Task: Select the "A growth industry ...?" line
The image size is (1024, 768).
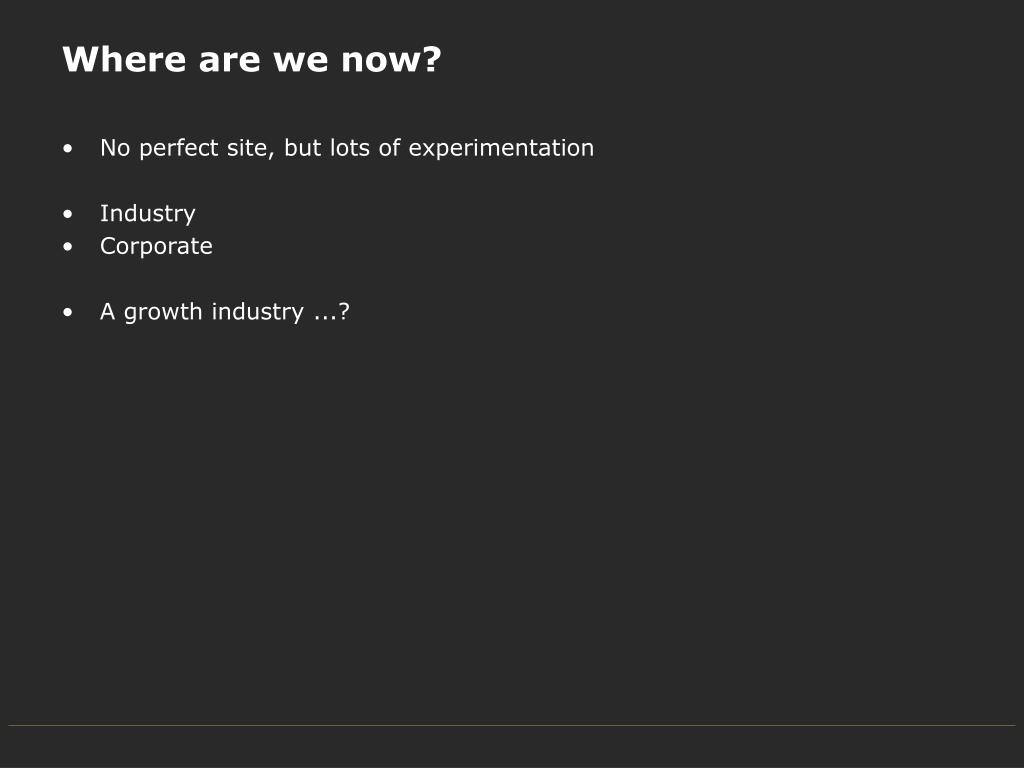Action: 225,312
